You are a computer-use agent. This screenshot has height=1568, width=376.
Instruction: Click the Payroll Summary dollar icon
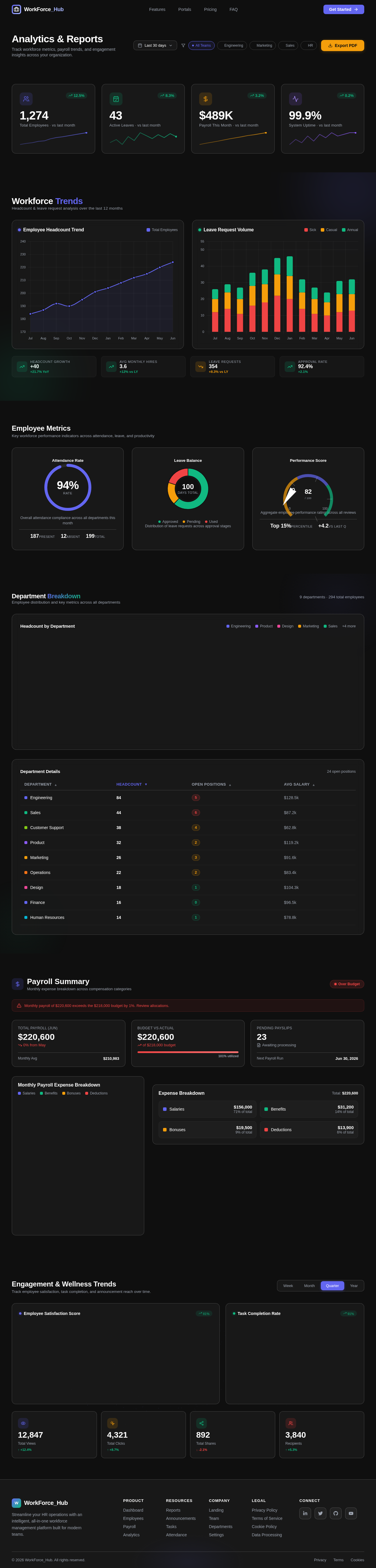coord(18,984)
